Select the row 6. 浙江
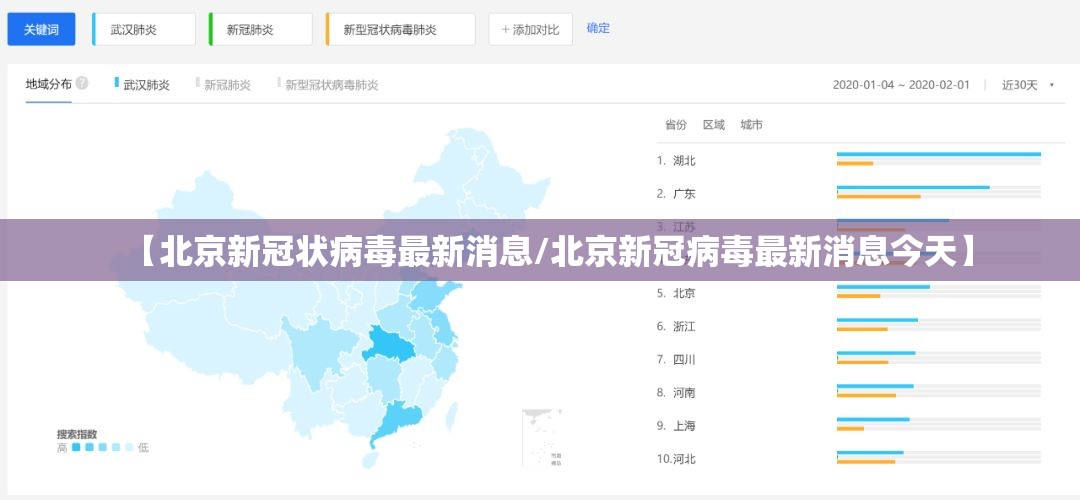 (849, 326)
